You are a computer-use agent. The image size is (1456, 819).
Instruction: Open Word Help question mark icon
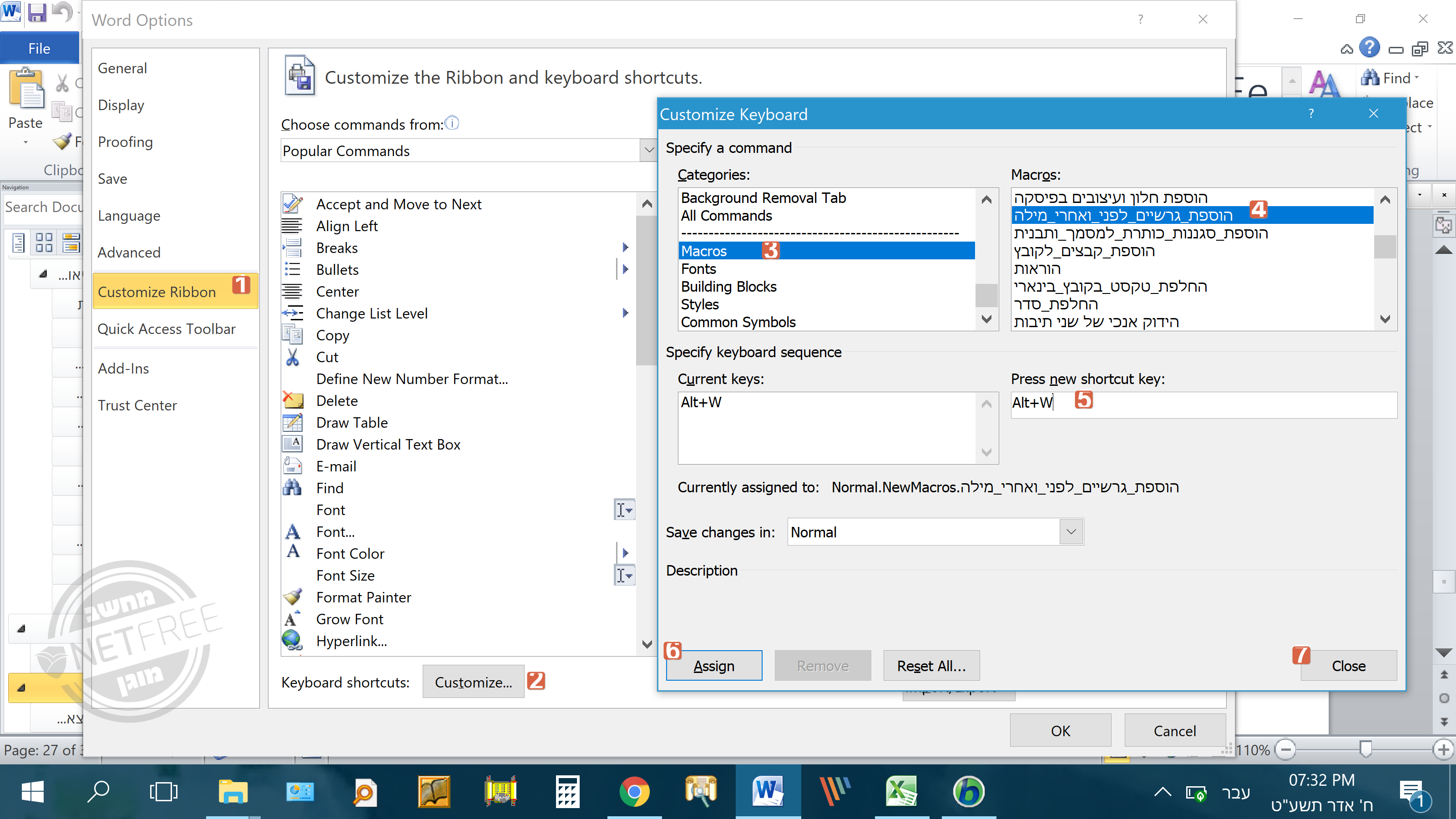[1369, 47]
